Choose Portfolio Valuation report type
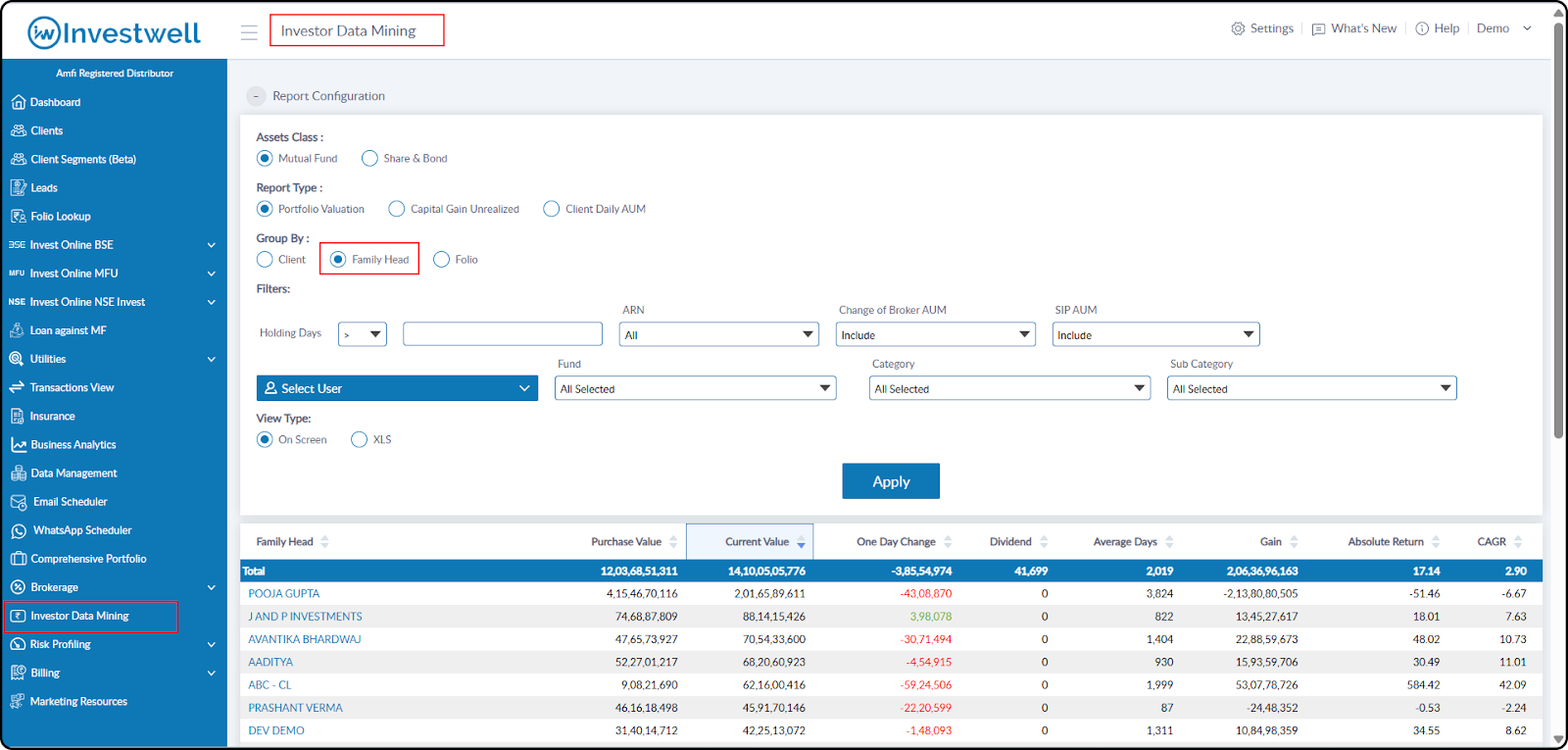1568x750 pixels. click(265, 209)
